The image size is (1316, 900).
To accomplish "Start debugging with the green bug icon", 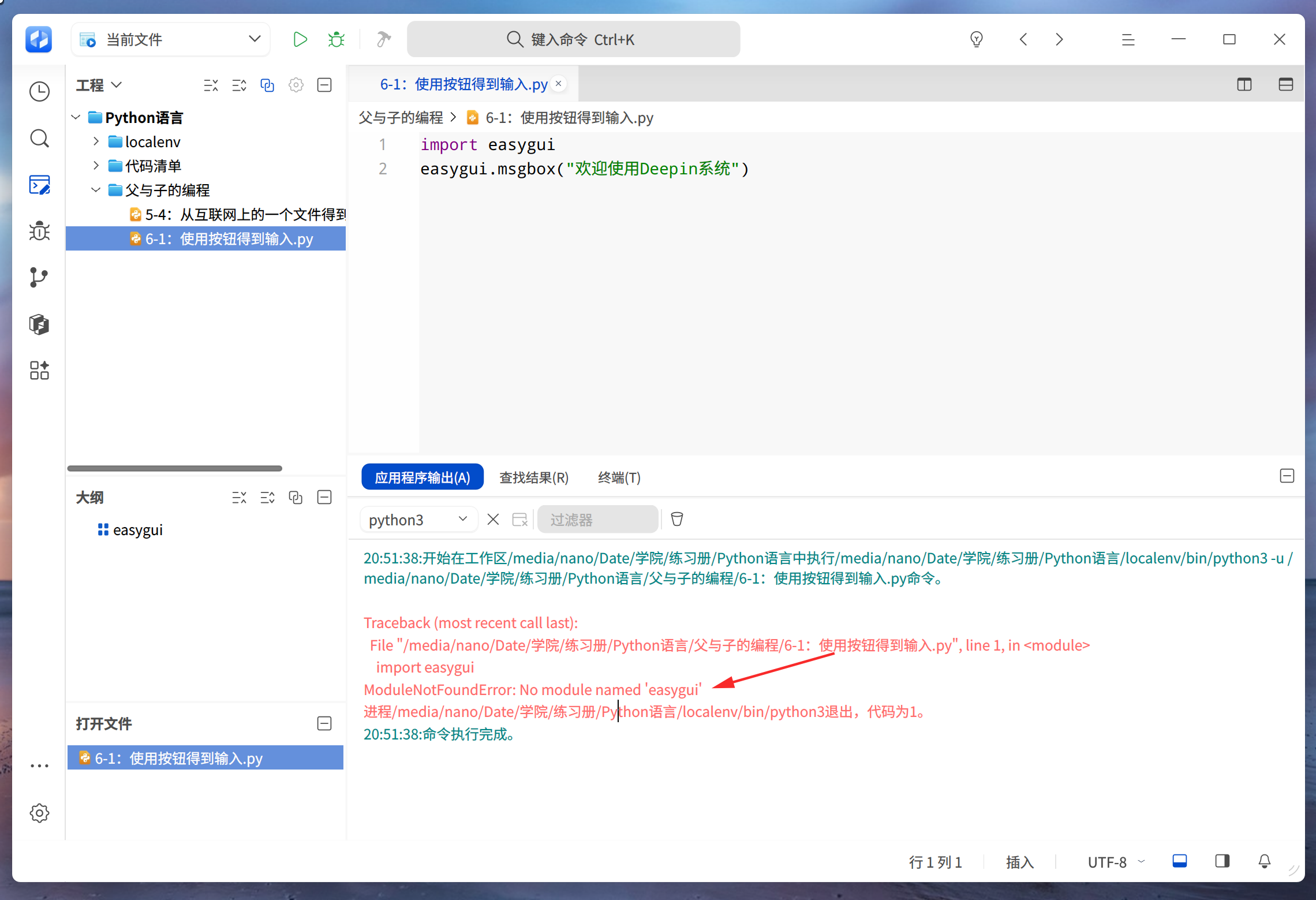I will (336, 39).
